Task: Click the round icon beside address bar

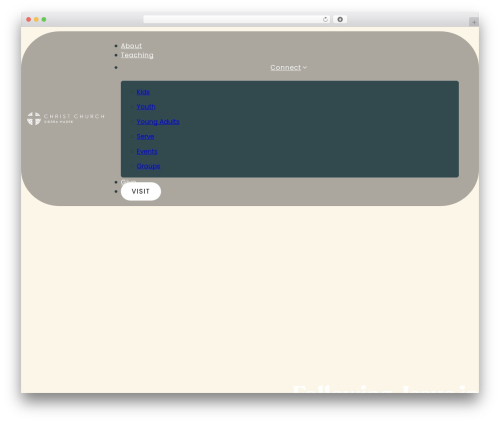Action: (340, 19)
